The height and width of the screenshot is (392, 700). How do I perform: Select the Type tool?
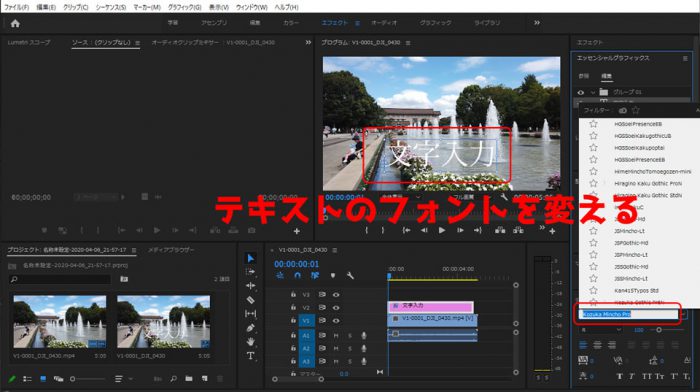click(x=250, y=356)
